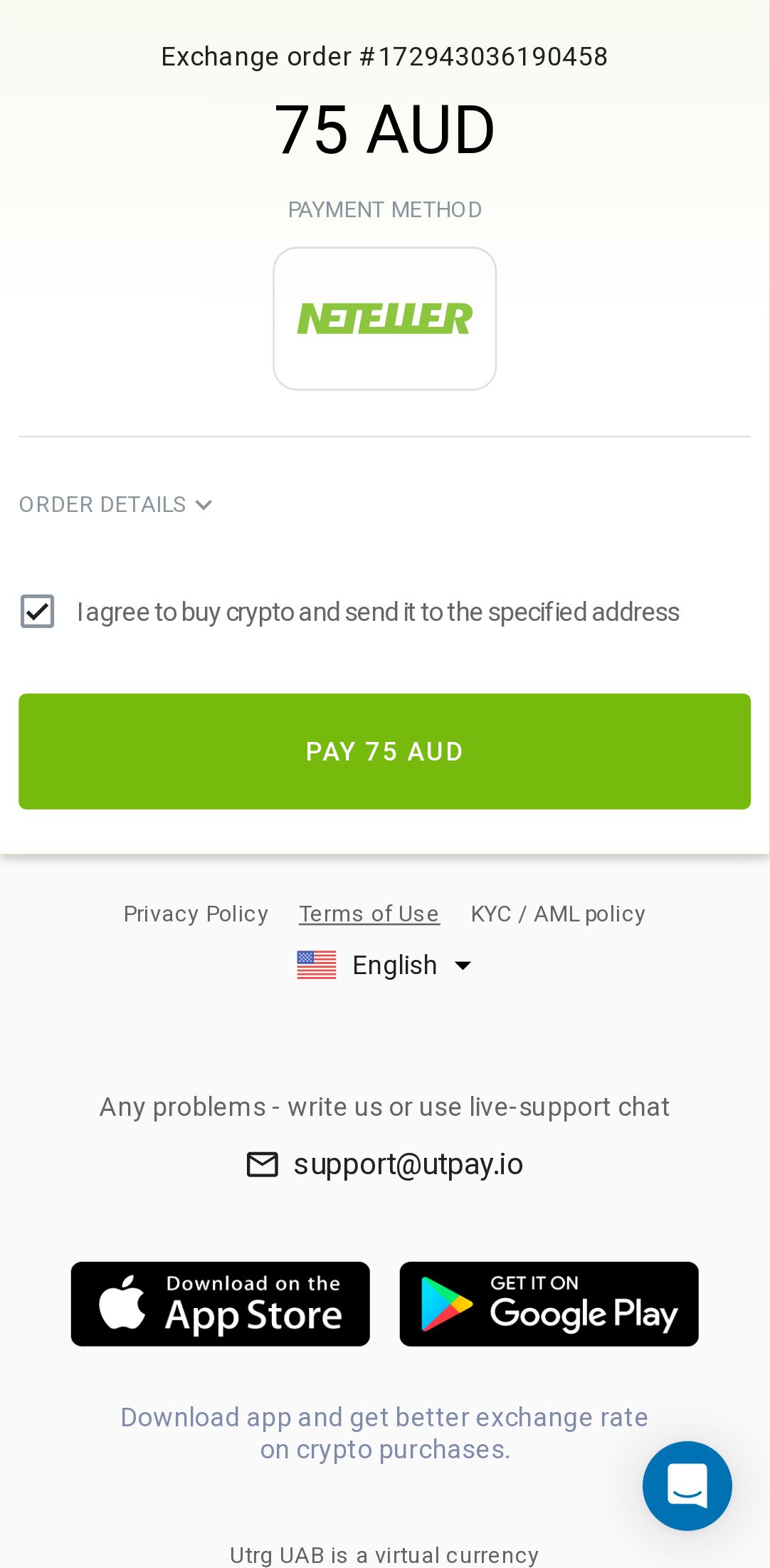
Task: Open the English language dropdown arrow
Action: [463, 966]
